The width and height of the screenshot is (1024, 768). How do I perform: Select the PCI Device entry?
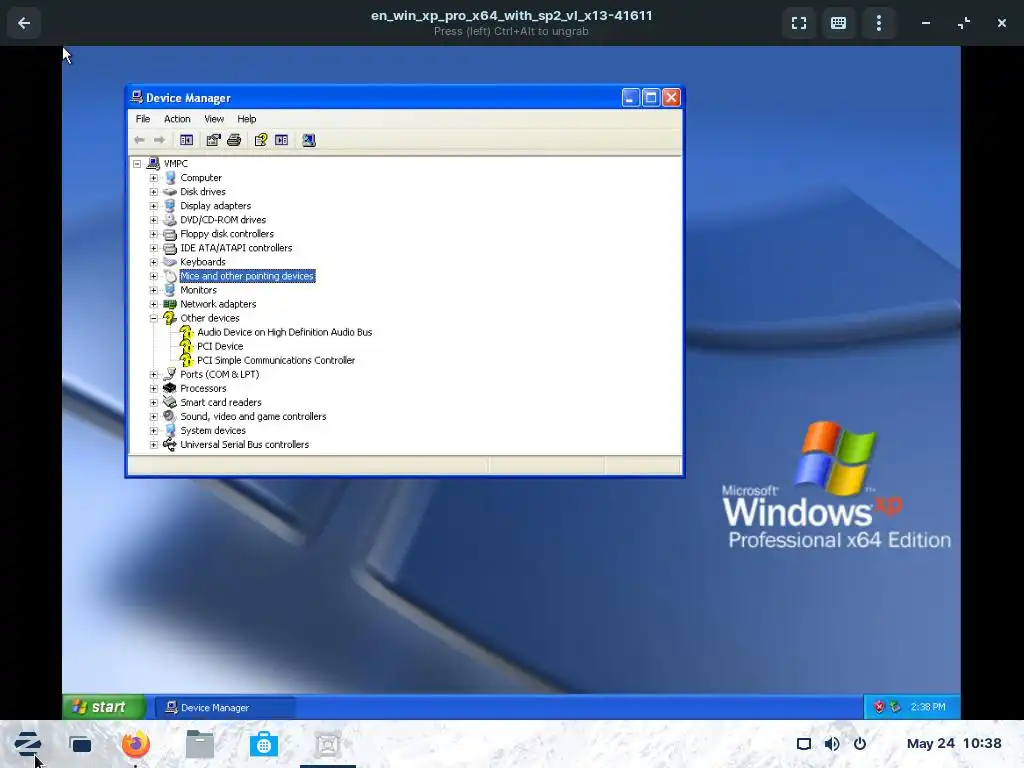pyautogui.click(x=220, y=346)
